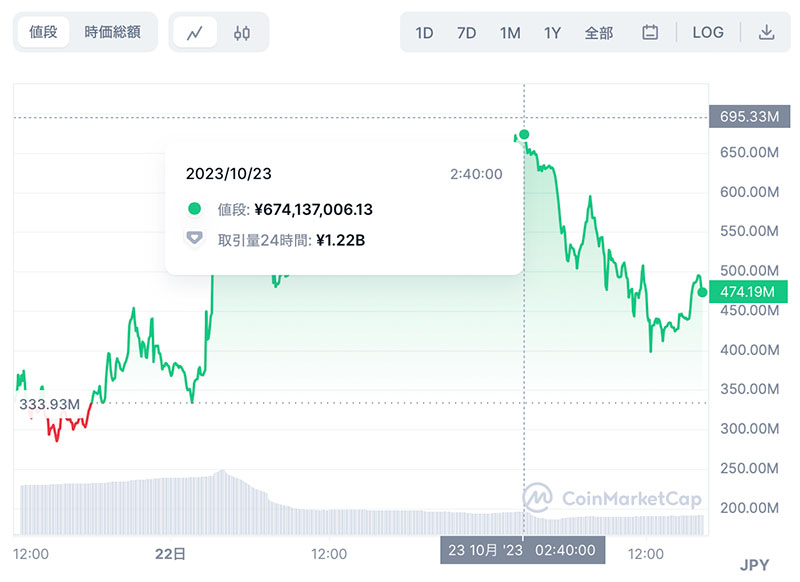
Task: Set the time range to 1M
Action: [510, 33]
